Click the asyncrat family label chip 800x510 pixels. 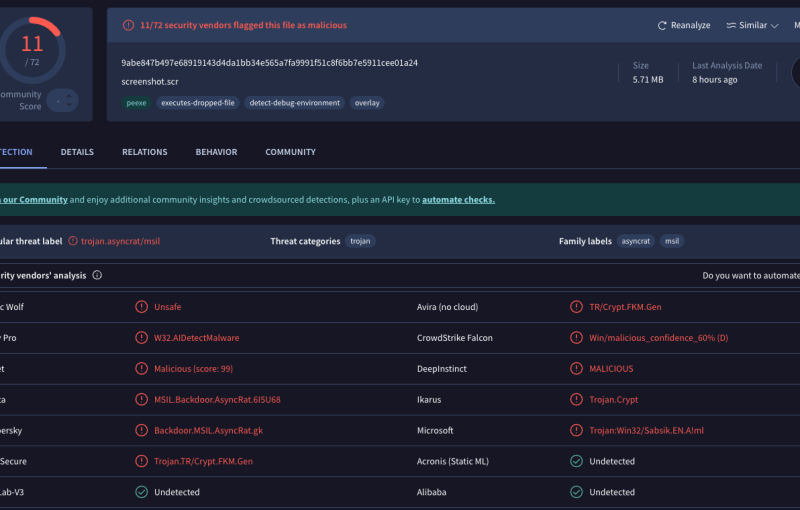pos(635,241)
